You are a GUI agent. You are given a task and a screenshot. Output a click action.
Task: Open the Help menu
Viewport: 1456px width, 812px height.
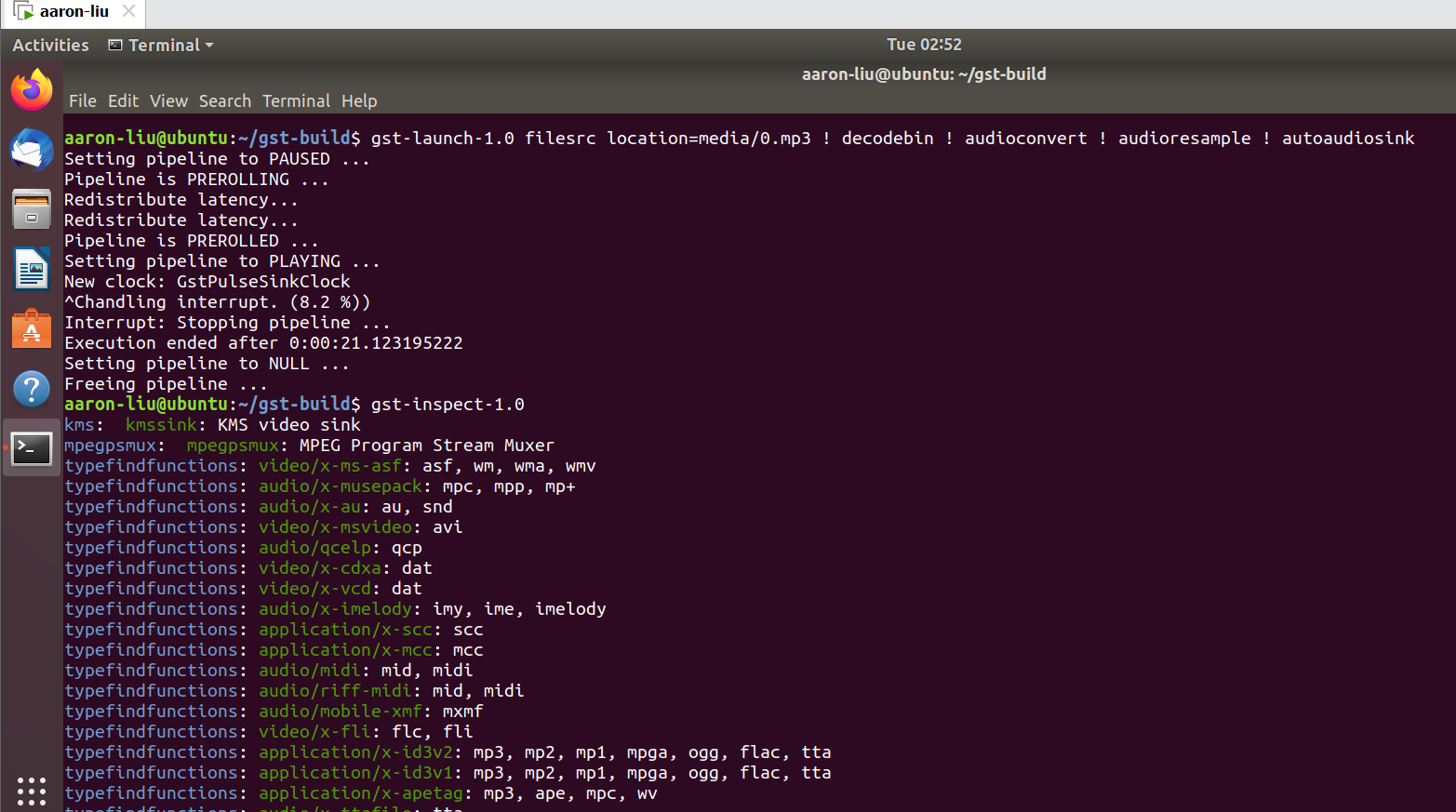point(359,100)
